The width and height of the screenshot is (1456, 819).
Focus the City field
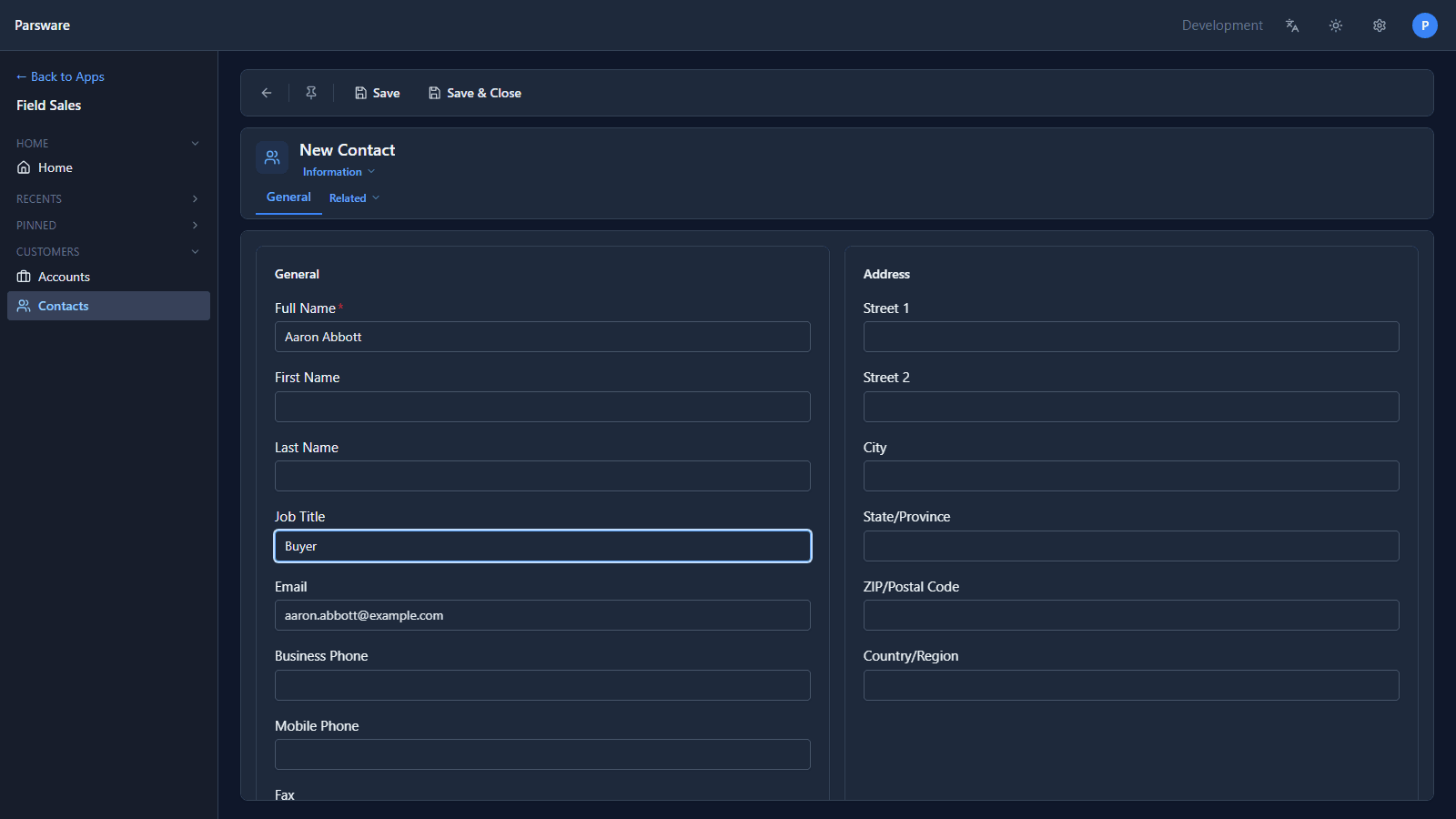(1131, 476)
